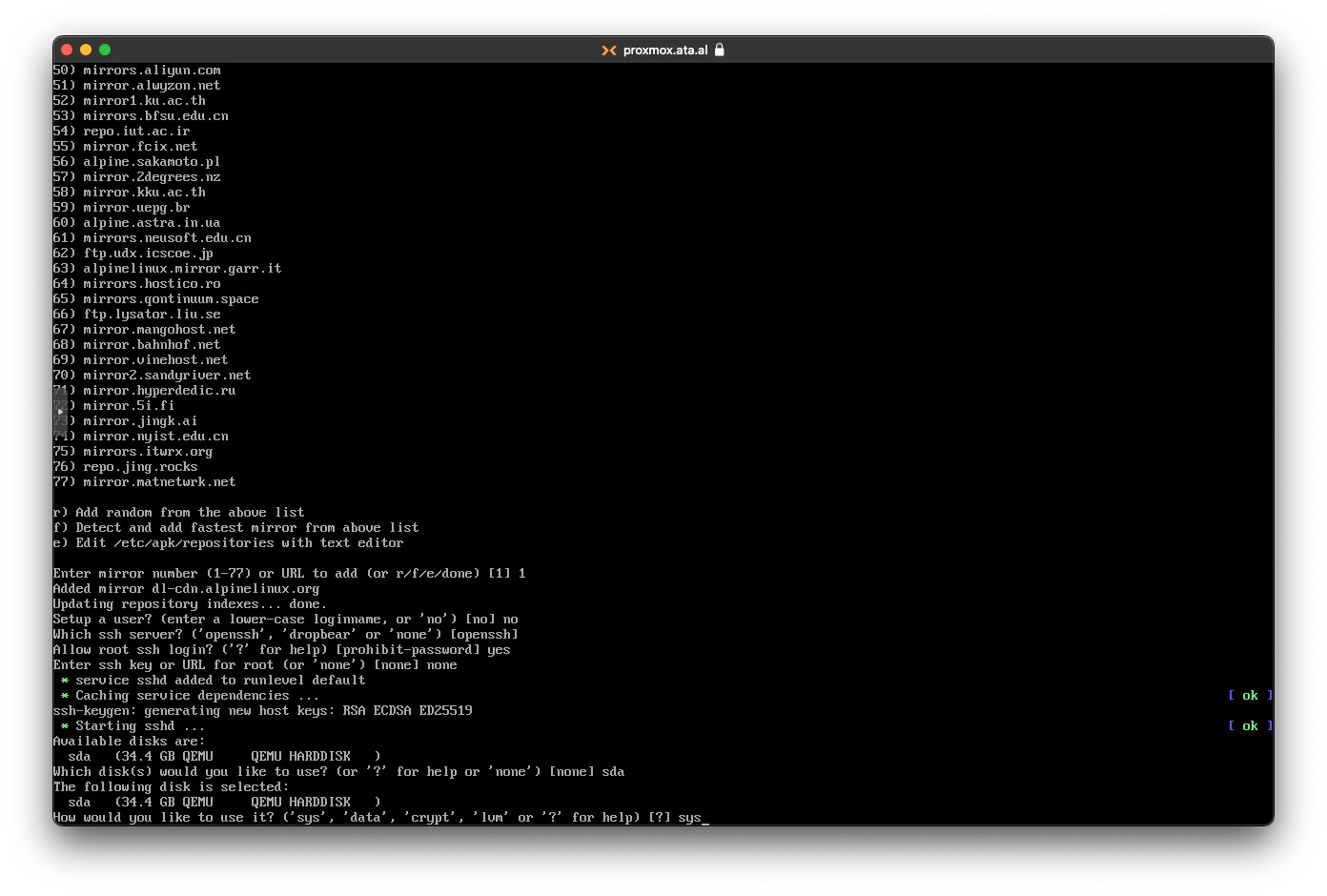Click 'Add random from the above list' line
1327x896 pixels.
(179, 513)
